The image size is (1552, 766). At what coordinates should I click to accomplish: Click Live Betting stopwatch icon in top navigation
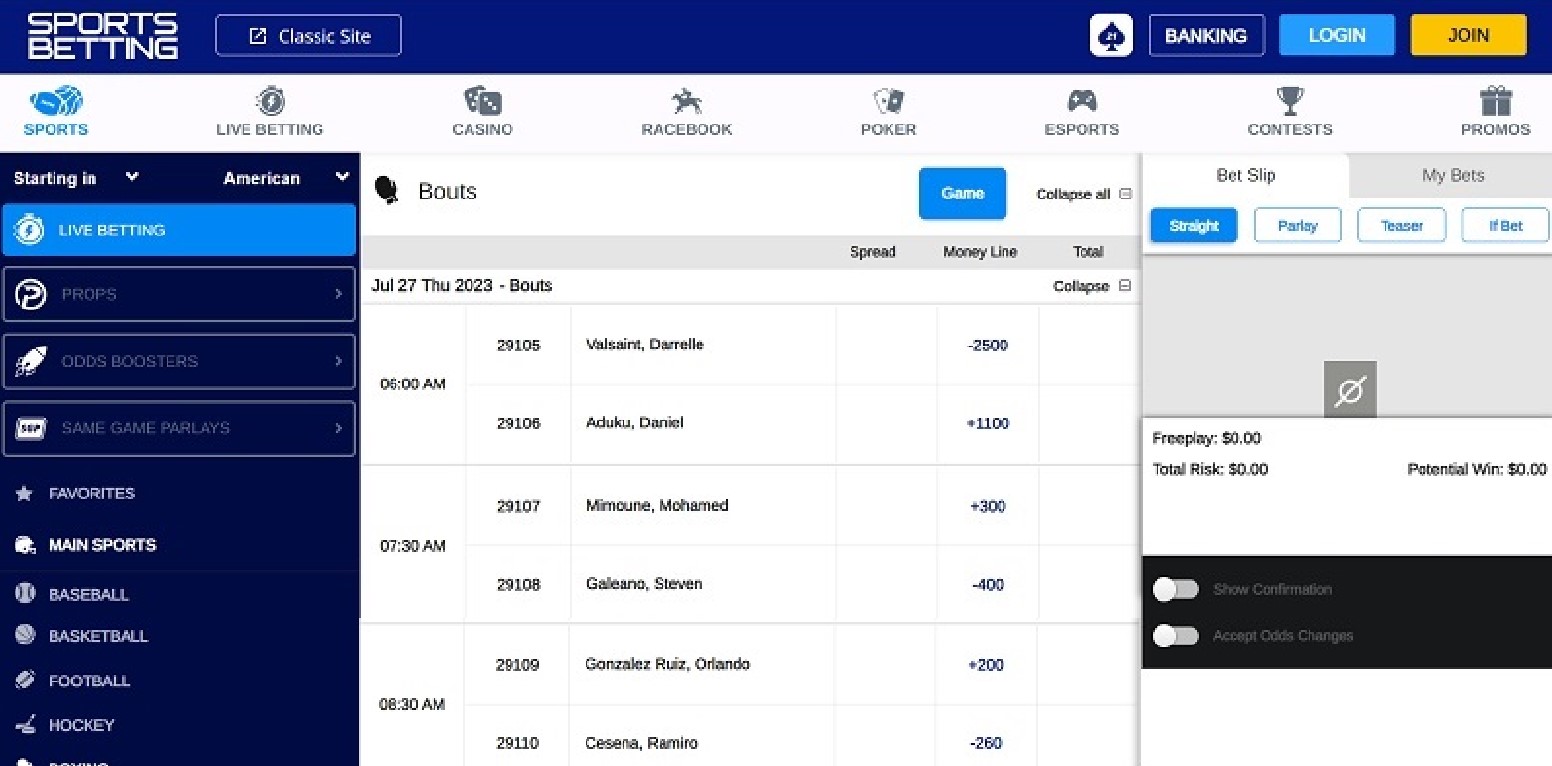[270, 101]
